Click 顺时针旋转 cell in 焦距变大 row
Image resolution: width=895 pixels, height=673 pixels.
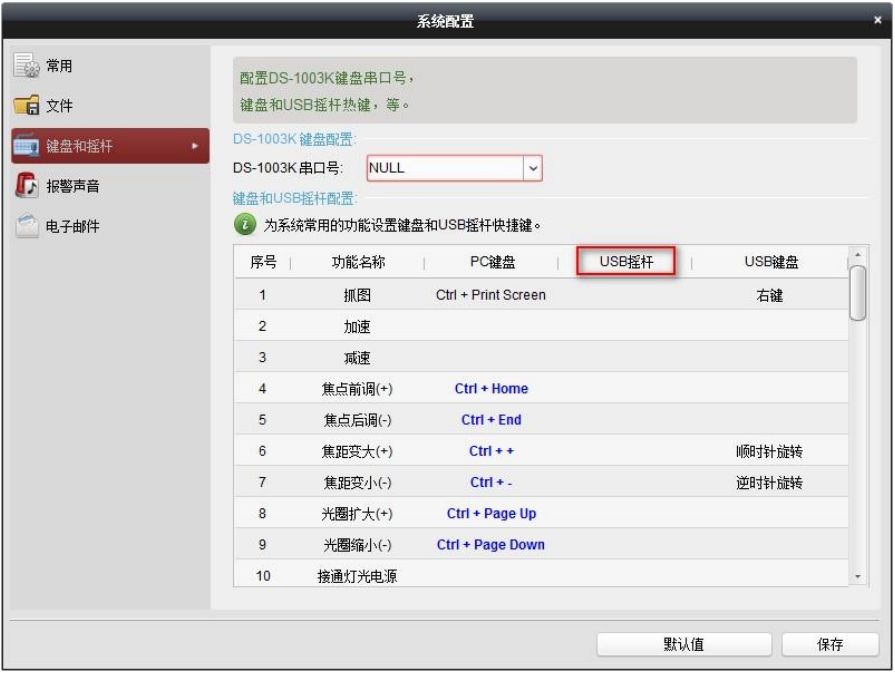click(769, 452)
